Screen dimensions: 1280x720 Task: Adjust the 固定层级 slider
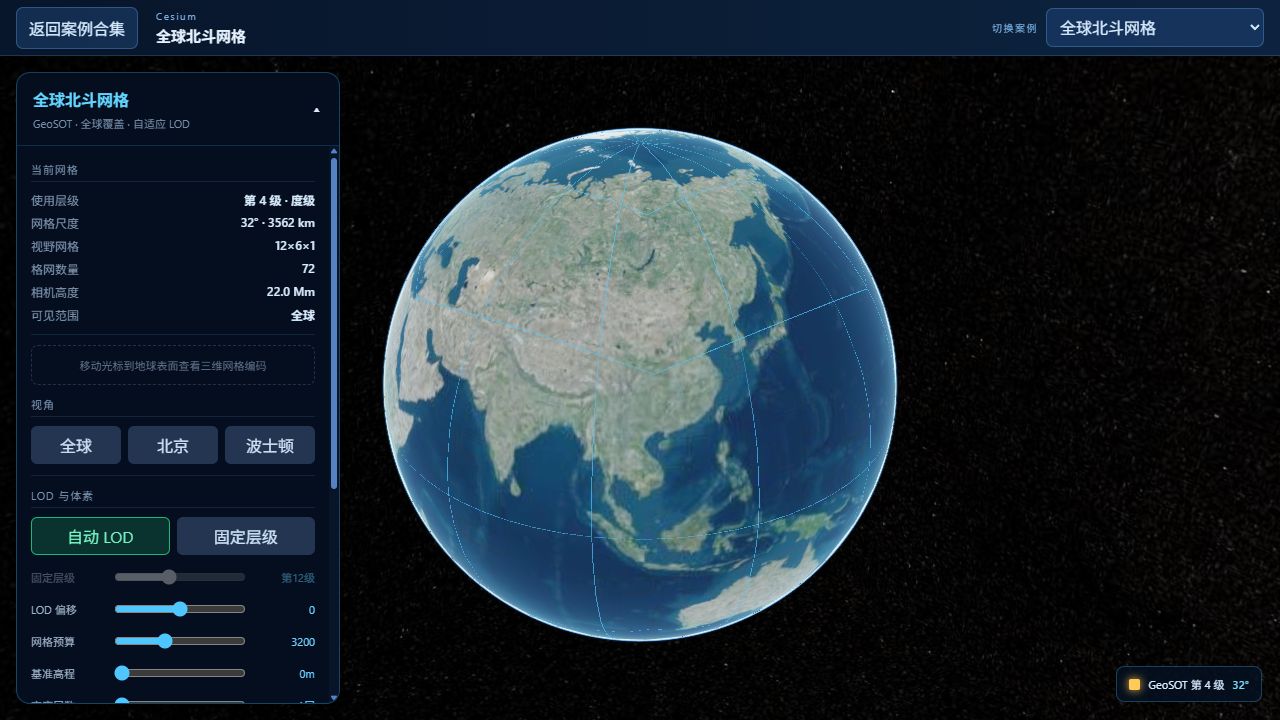(180, 577)
